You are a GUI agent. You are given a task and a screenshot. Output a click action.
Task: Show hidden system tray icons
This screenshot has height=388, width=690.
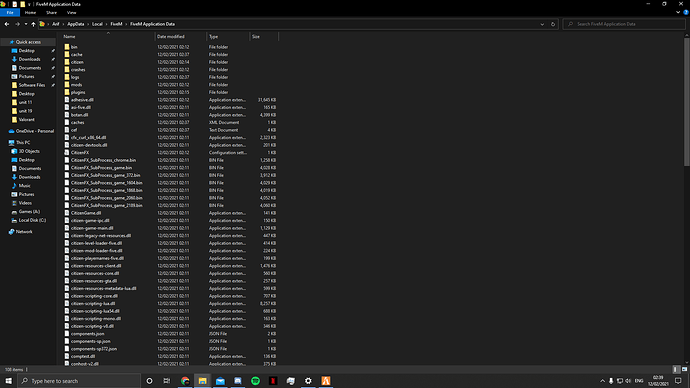(x=602, y=381)
